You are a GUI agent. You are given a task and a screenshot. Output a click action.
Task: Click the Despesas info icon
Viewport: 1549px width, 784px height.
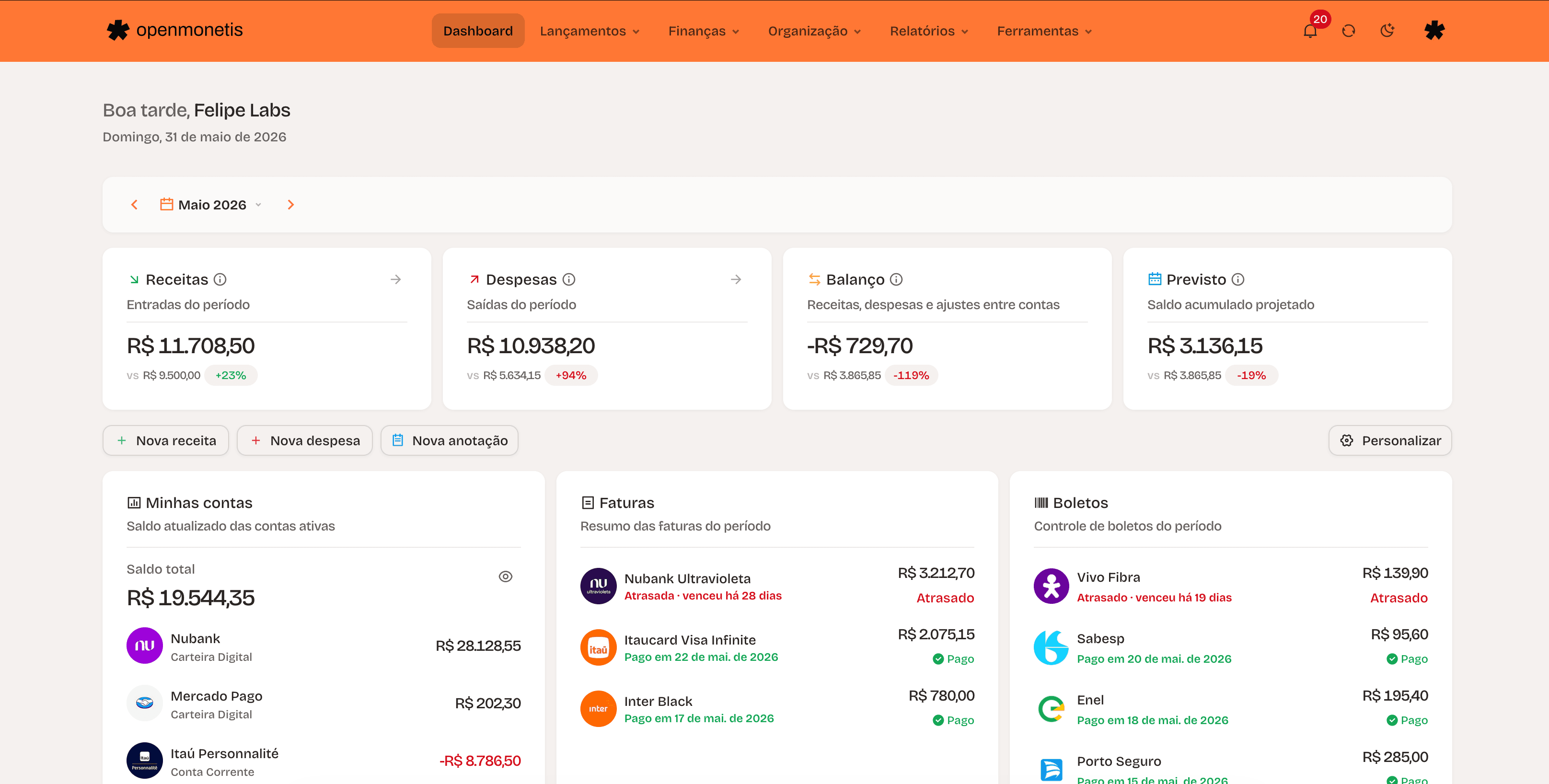tap(569, 279)
